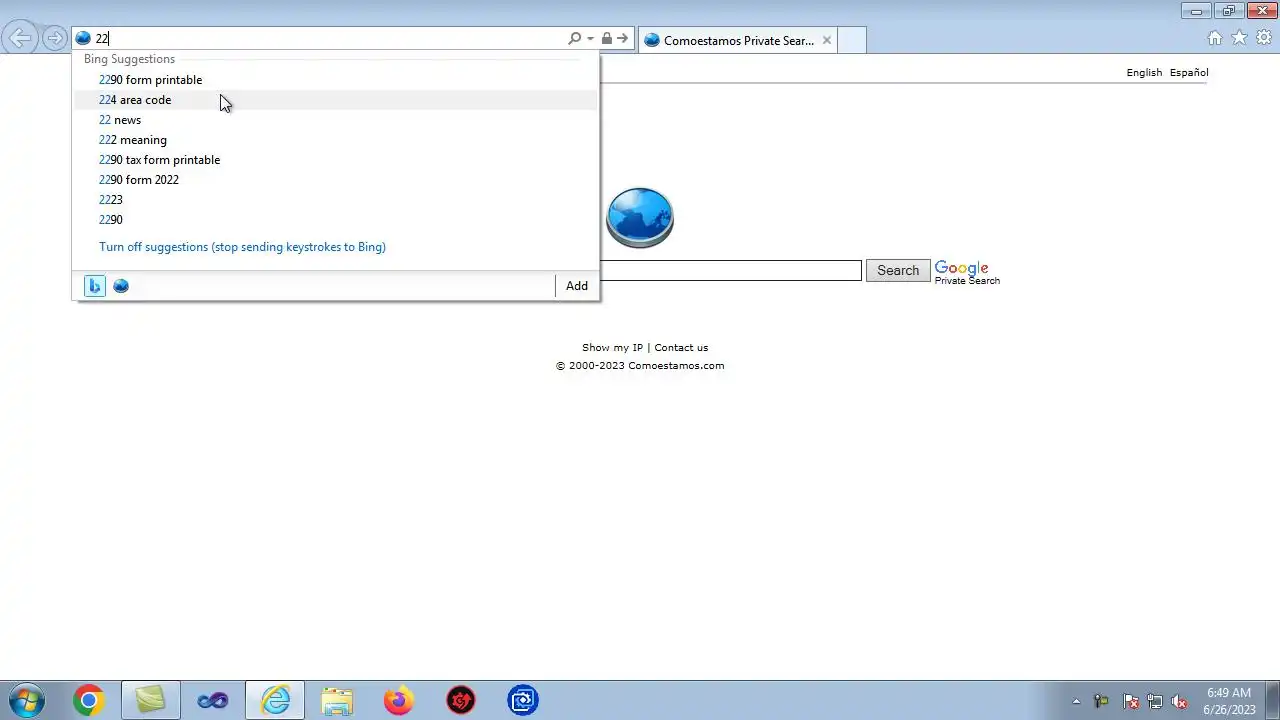Select the bare '2290' suggestion
The width and height of the screenshot is (1280, 720).
[x=336, y=220]
